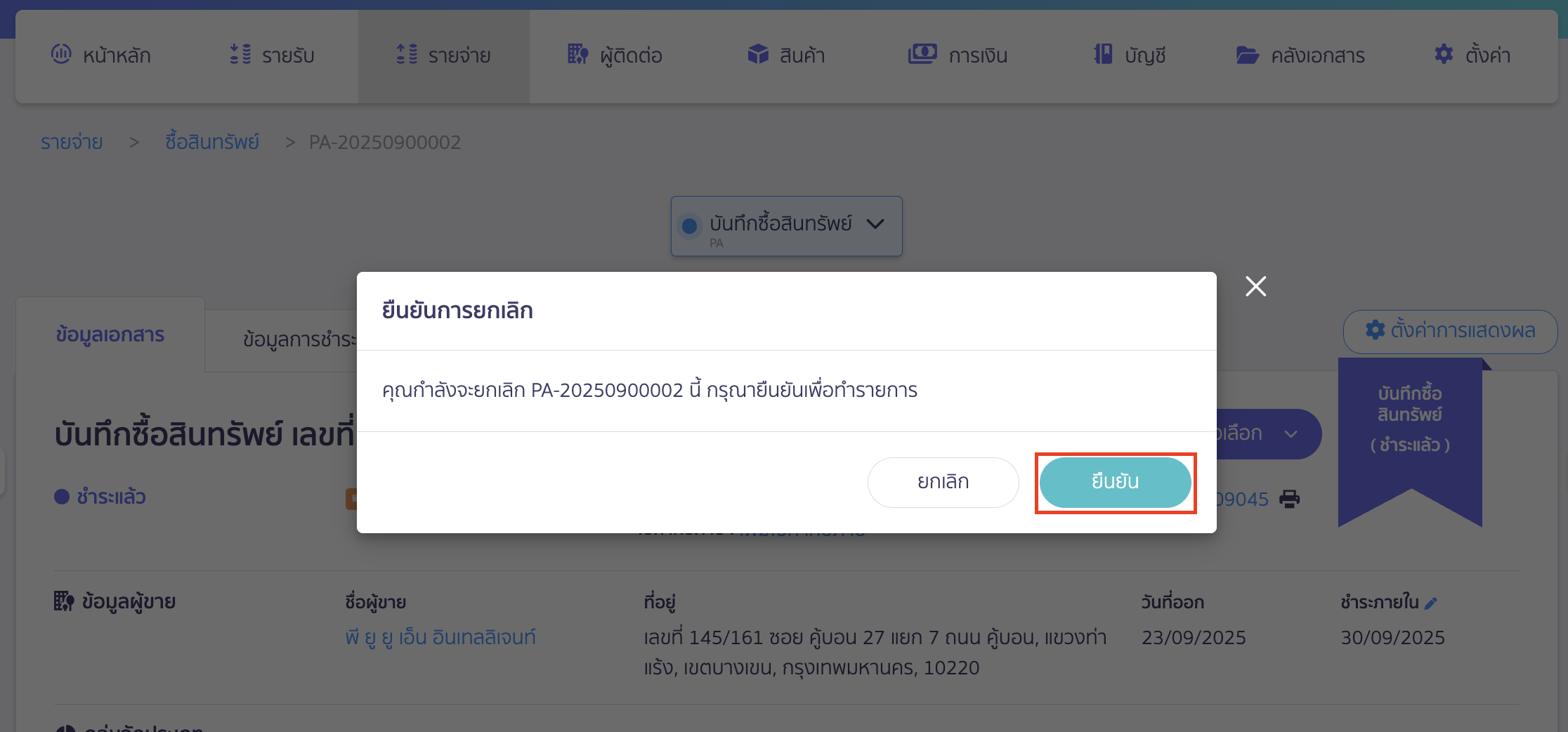Click the สินค้า product cube icon
The image size is (1568, 732).
[x=758, y=54]
